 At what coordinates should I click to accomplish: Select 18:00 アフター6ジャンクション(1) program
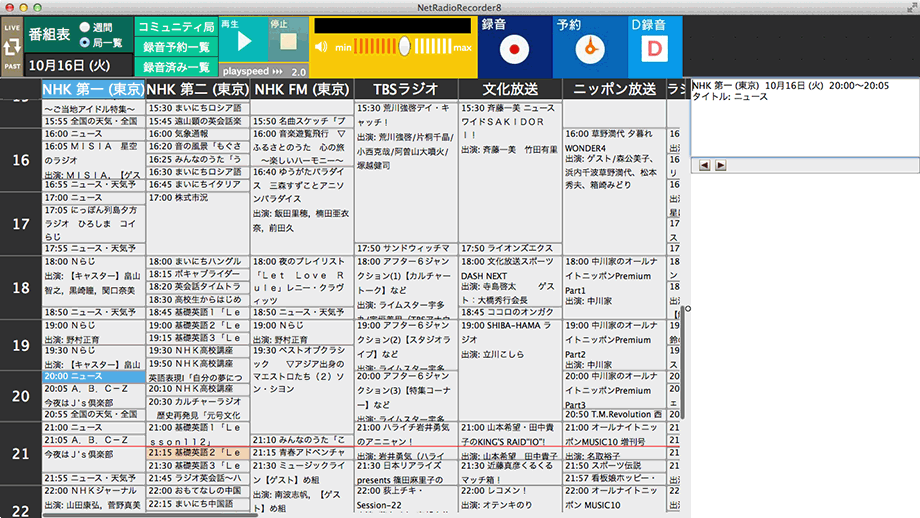click(x=406, y=287)
